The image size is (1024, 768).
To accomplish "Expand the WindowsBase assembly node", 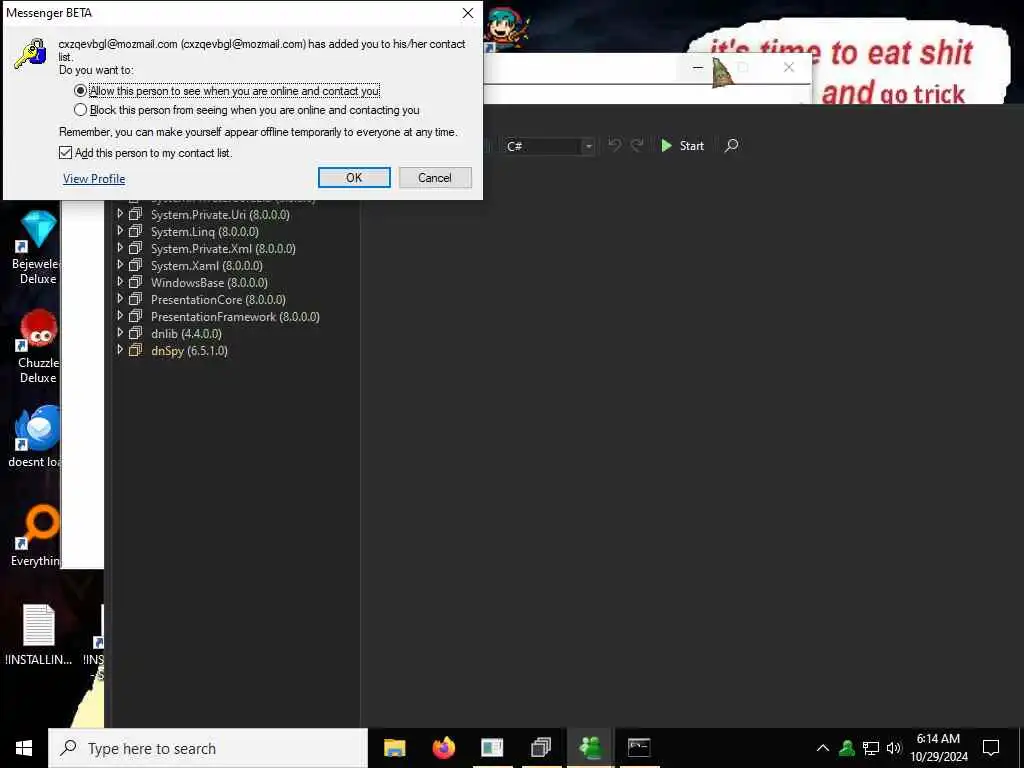I will tap(120, 281).
